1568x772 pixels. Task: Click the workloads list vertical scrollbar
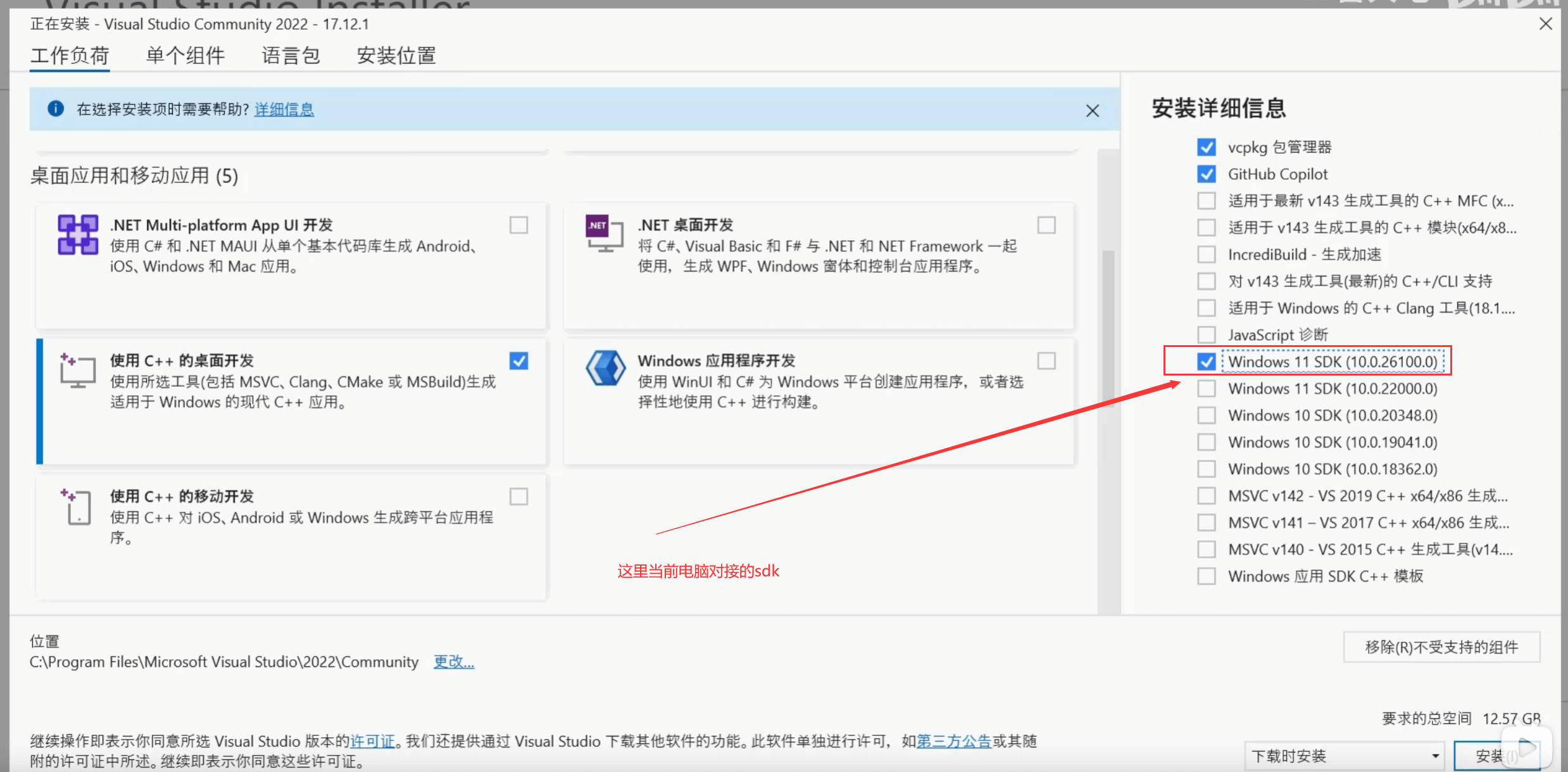1108,329
